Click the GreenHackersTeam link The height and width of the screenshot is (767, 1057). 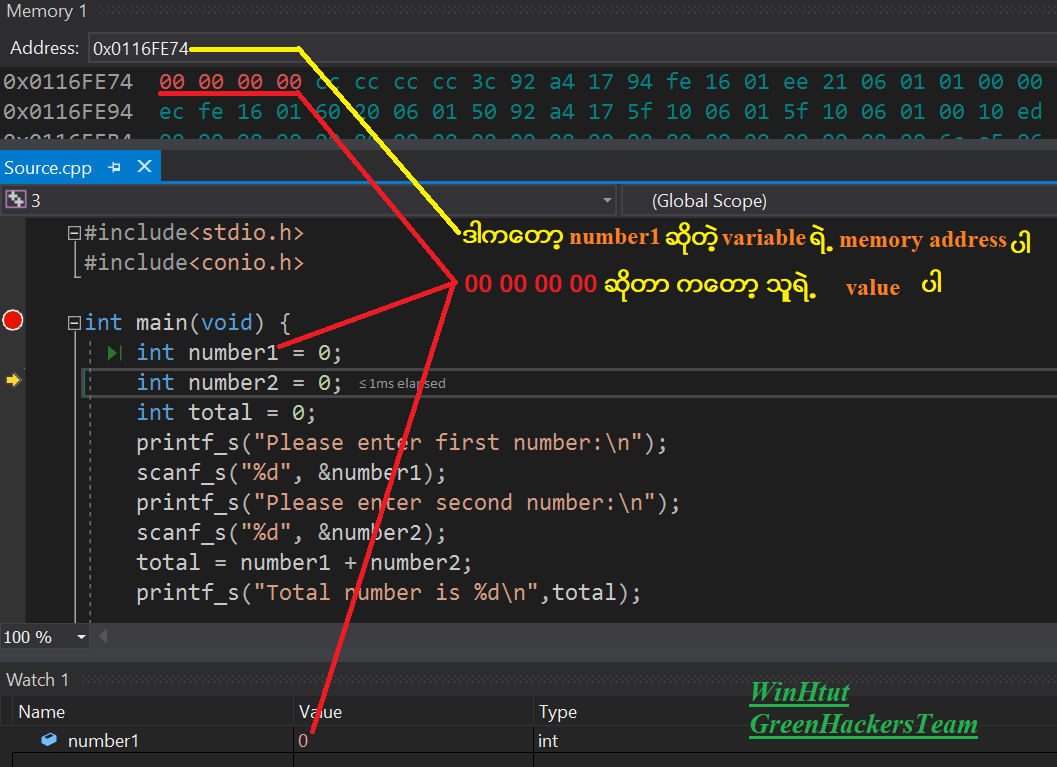(862, 724)
